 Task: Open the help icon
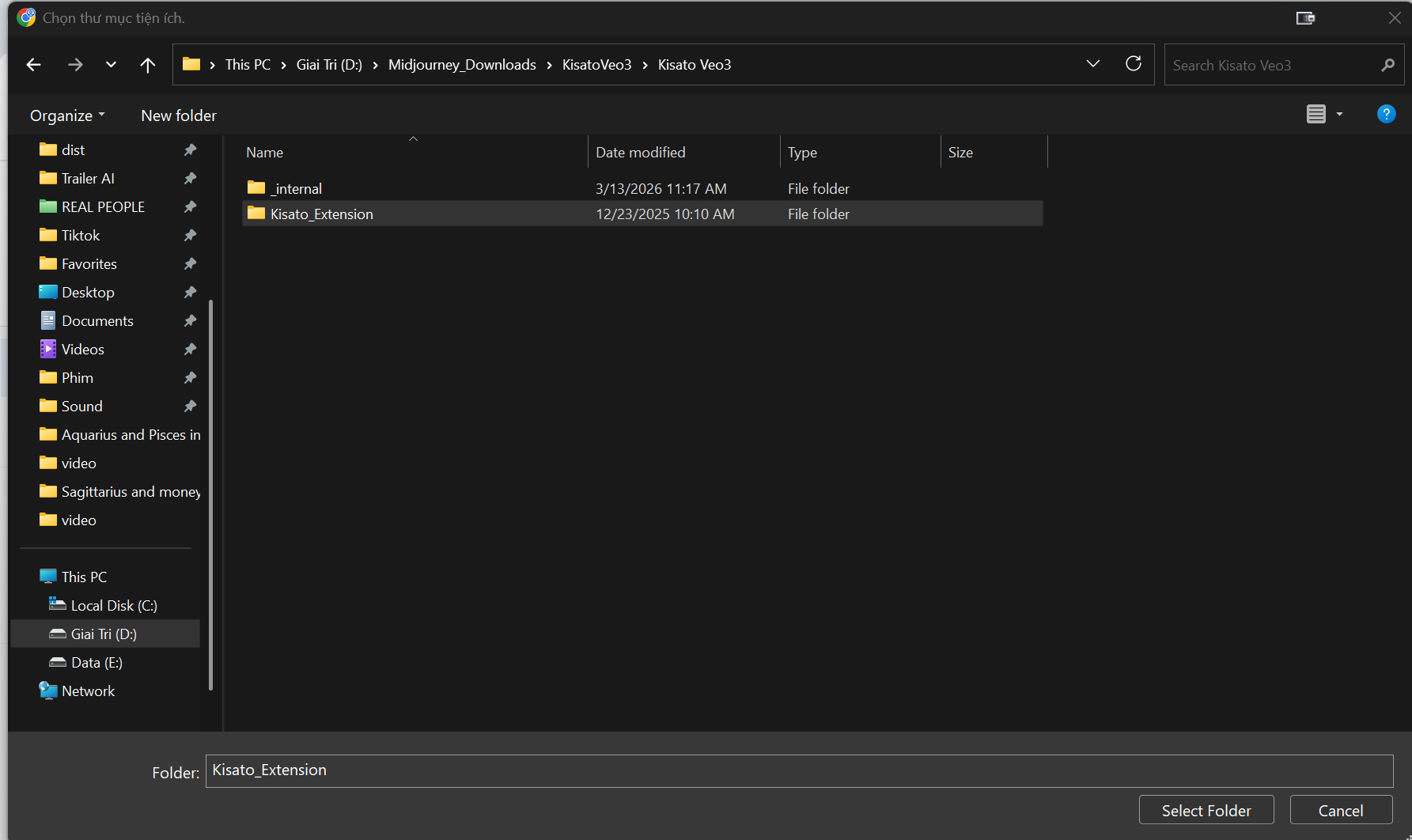coord(1386,114)
